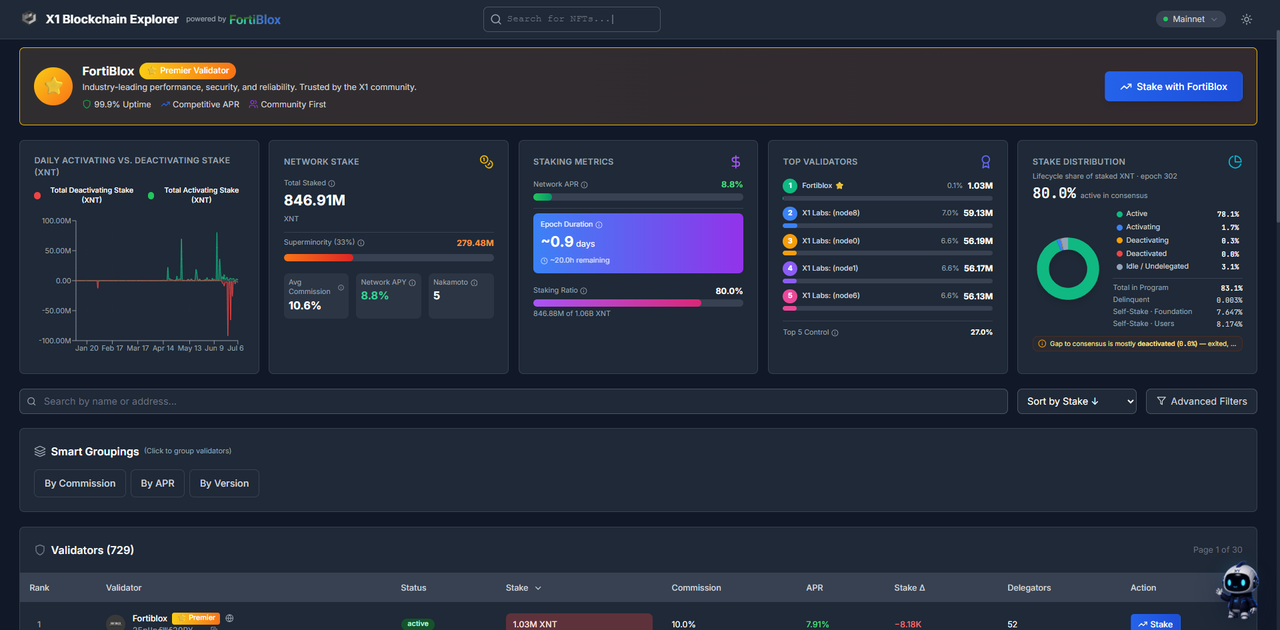Viewport: 1280px width, 630px height.
Task: Click the info icon beside Top 5 Control
Action: (835, 333)
